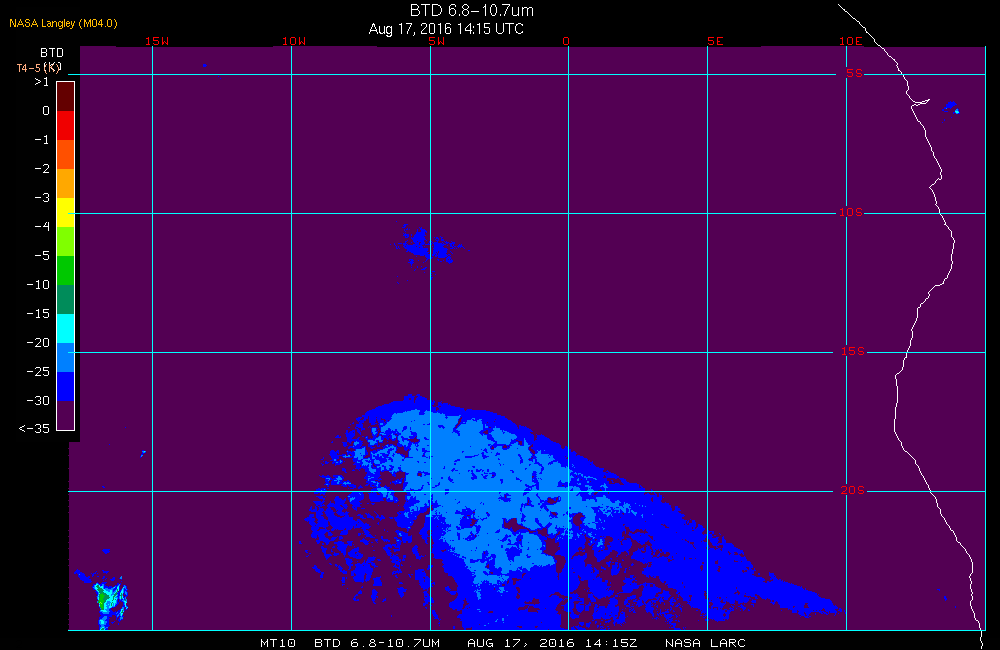Click the '-5' legend value
The image size is (1000, 650).
pyautogui.click(x=41, y=256)
